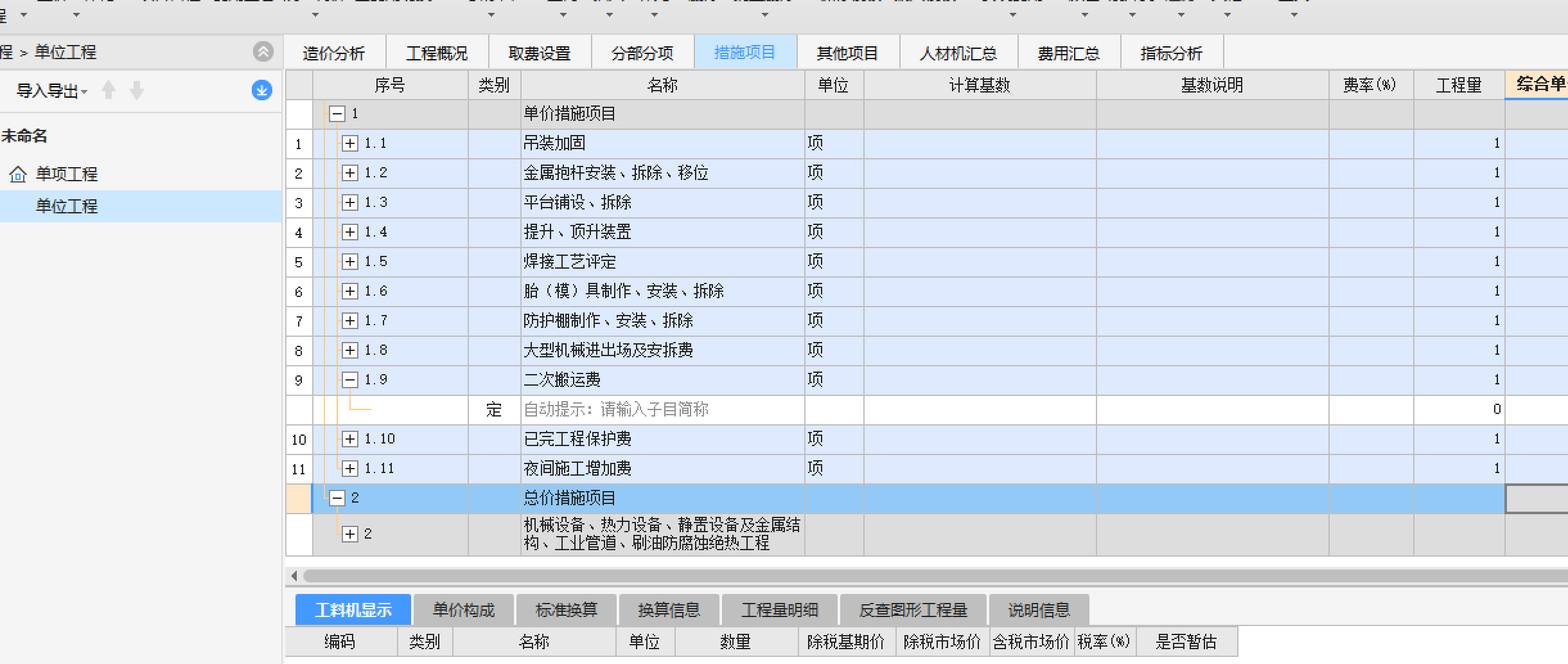Collapse row 1 单价措施项目
Screen dimensions: 1568x664
337,114
